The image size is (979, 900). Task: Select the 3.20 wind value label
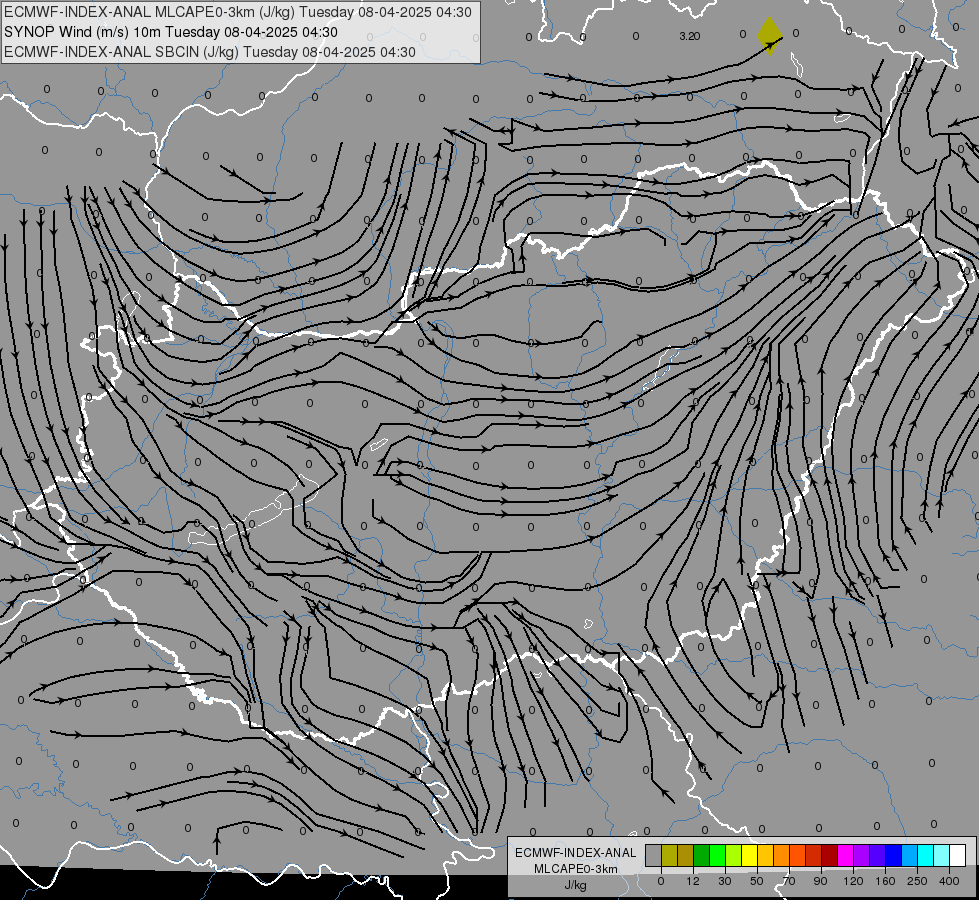pyautogui.click(x=689, y=36)
